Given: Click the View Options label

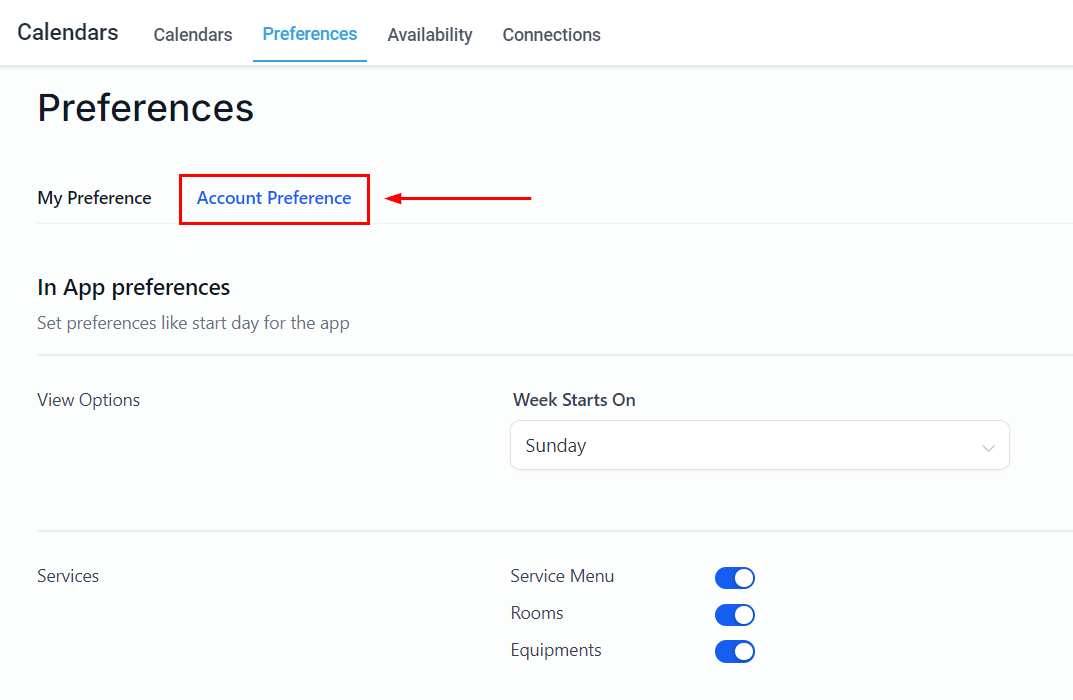Looking at the screenshot, I should click(x=89, y=400).
